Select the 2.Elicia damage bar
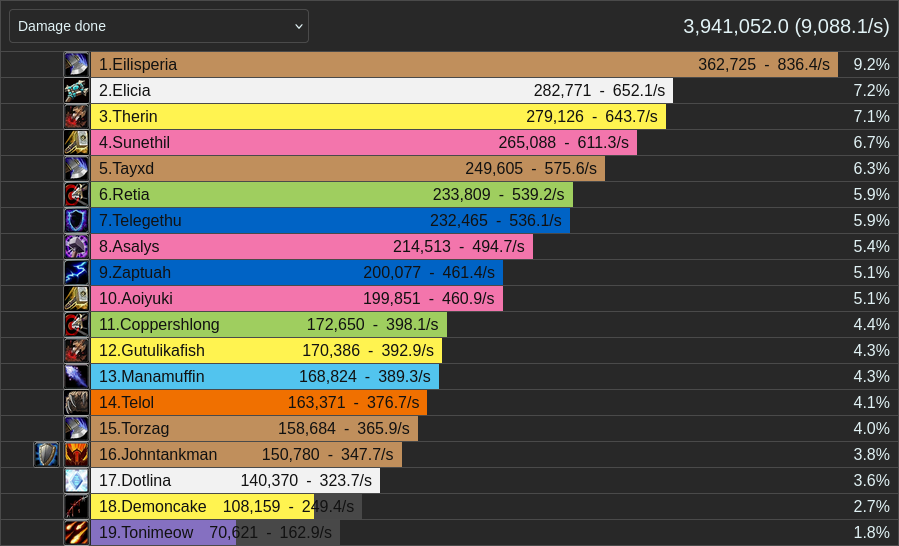 click(382, 91)
